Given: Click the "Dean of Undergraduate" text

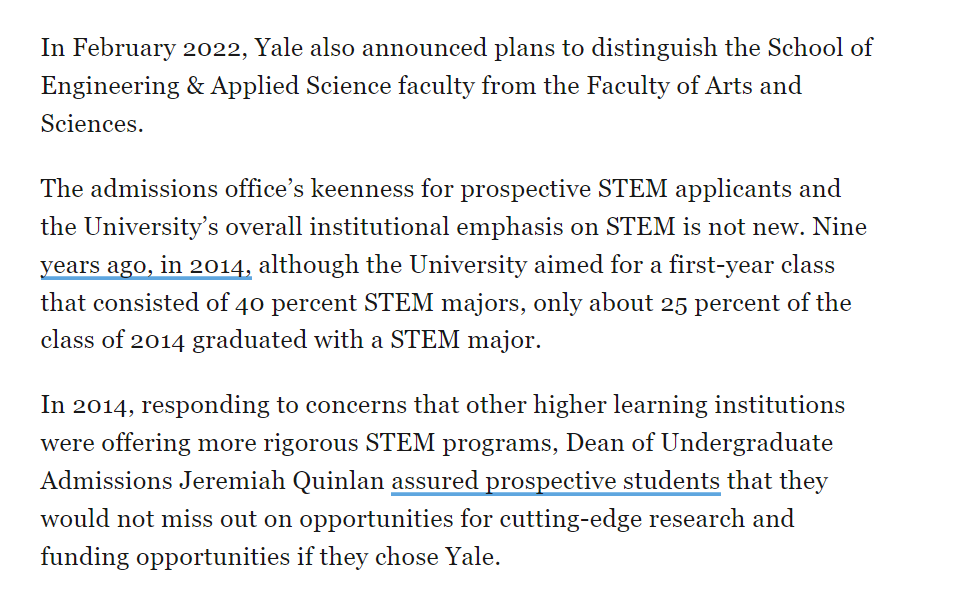Looking at the screenshot, I should [699, 443].
